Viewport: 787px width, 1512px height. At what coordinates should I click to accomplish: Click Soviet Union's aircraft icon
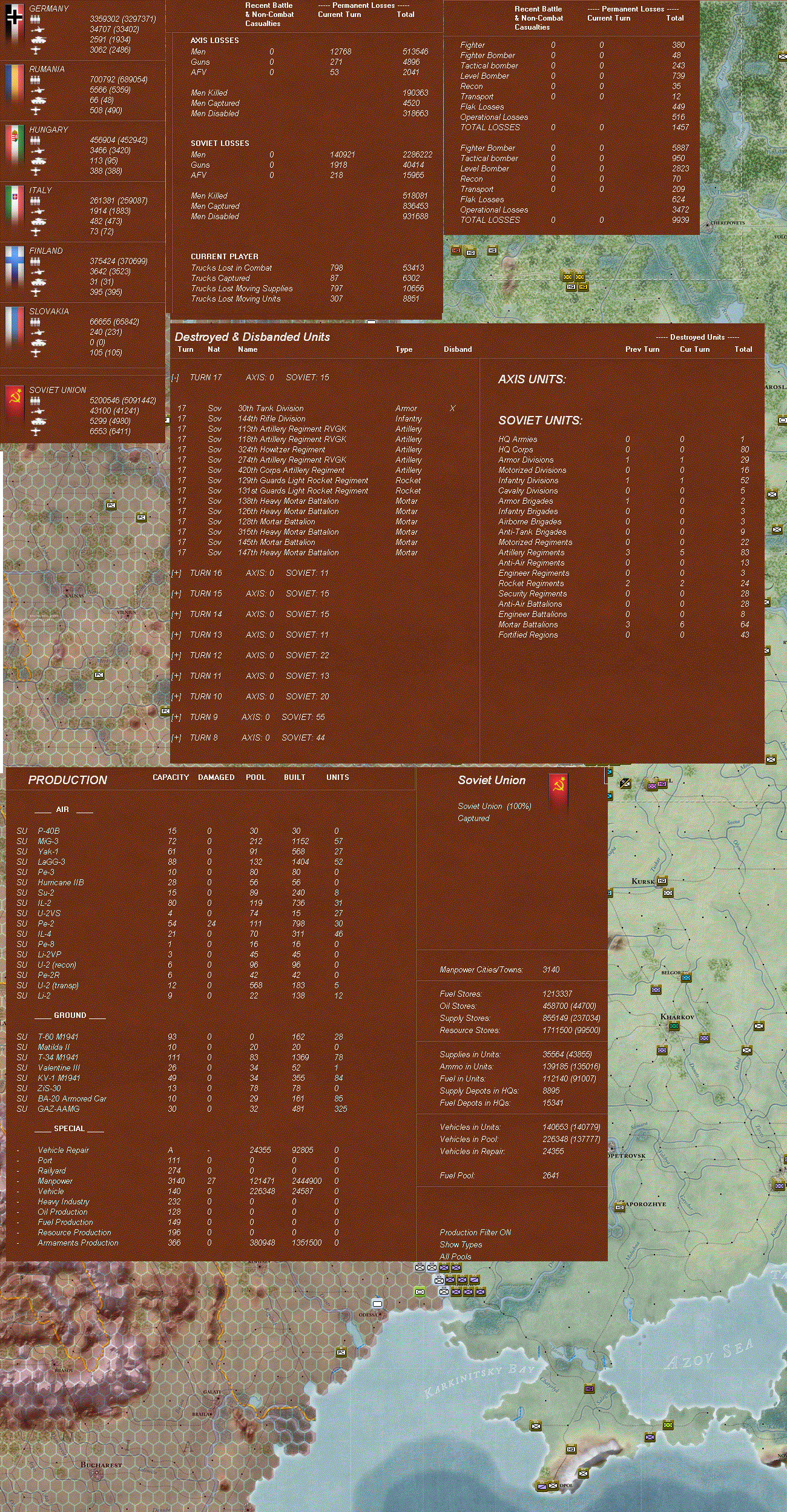(x=36, y=432)
